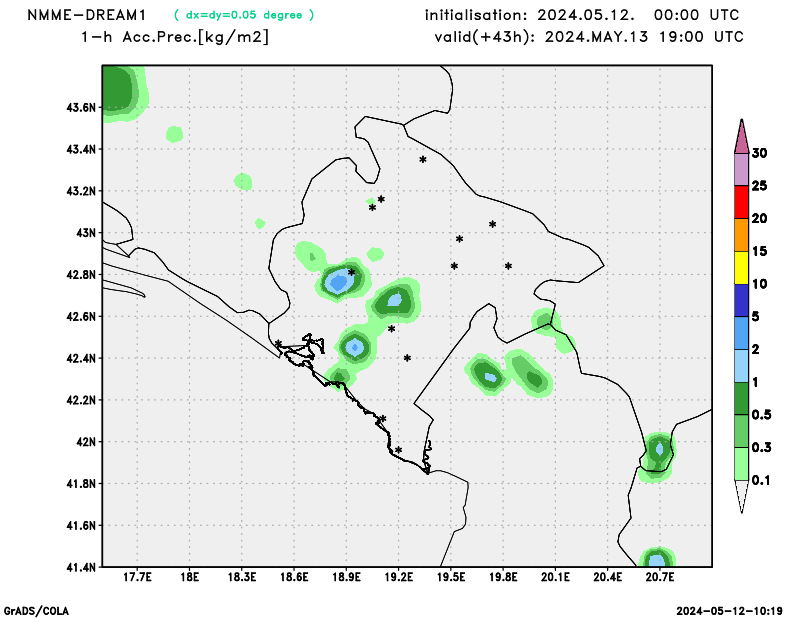Click the 17.7E longitude label
This screenshot has height=618, width=800.
(x=137, y=577)
